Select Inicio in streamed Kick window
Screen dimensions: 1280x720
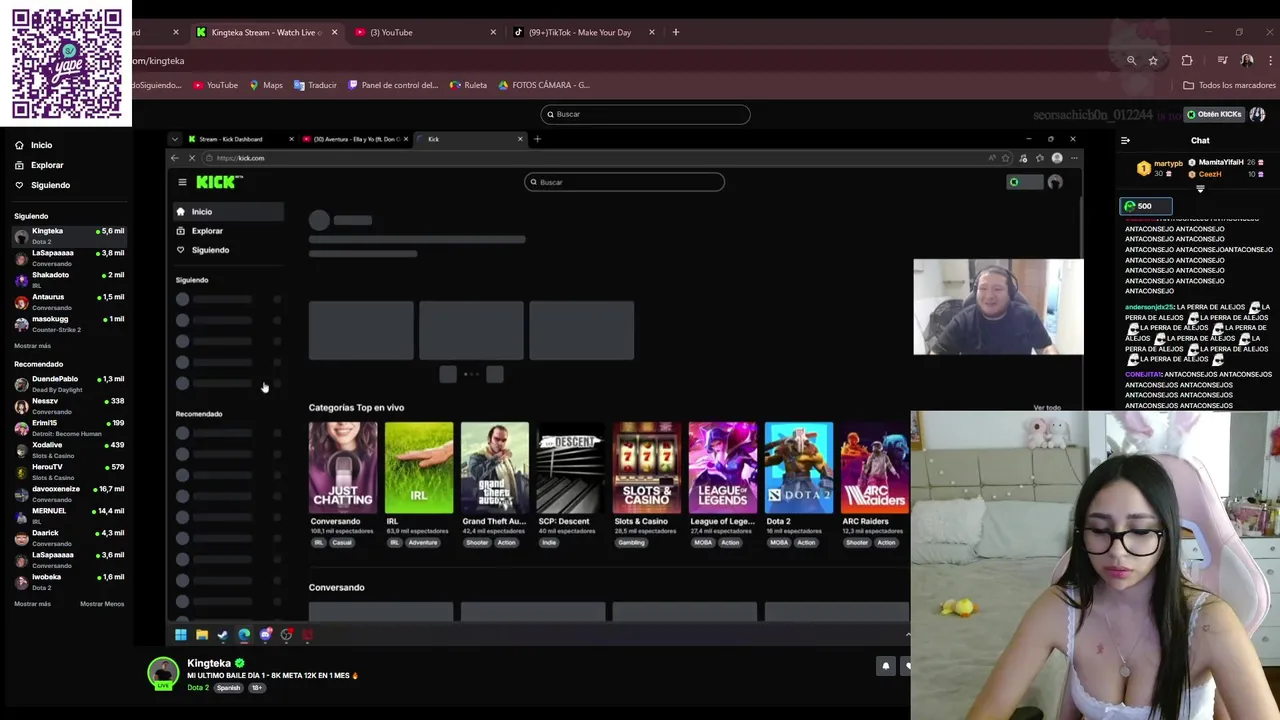pos(228,212)
